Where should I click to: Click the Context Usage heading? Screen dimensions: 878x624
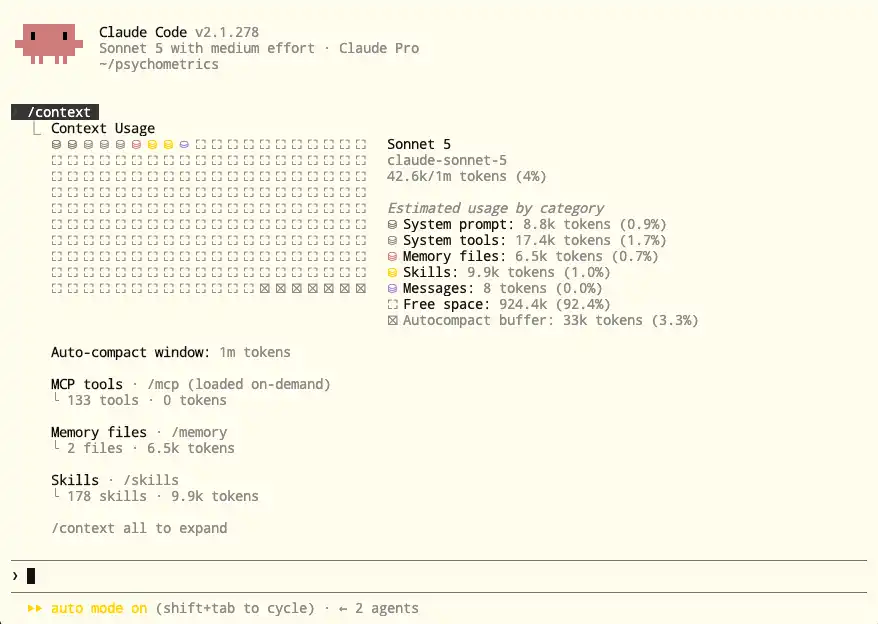tap(103, 128)
